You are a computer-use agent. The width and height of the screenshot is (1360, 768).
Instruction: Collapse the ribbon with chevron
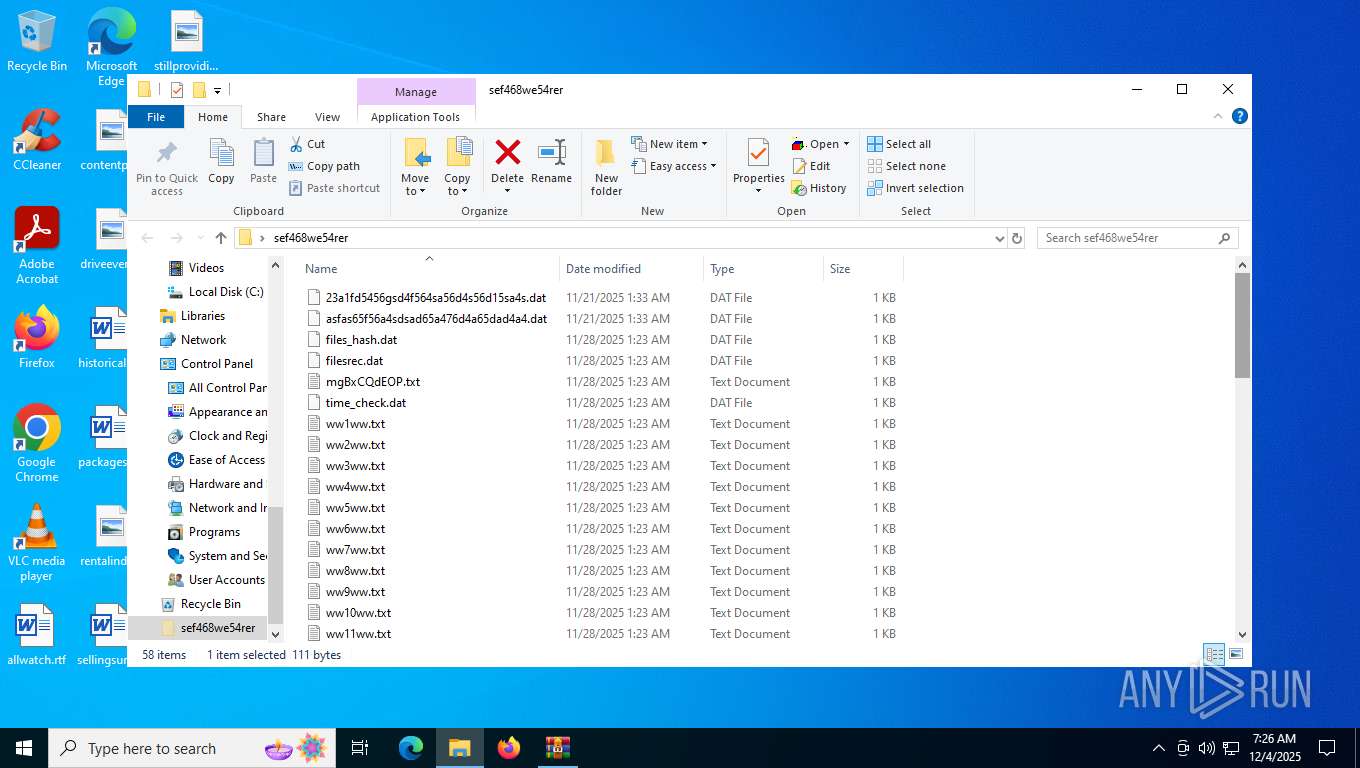(1219, 116)
